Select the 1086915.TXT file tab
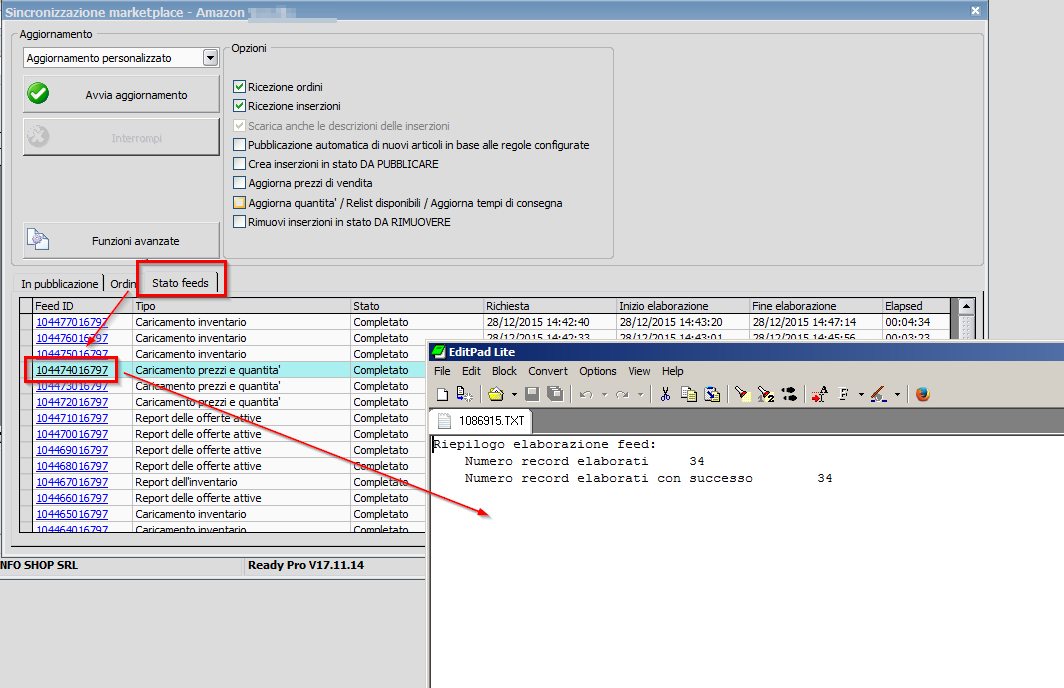Viewport: 1064px width, 688px height. 481,421
